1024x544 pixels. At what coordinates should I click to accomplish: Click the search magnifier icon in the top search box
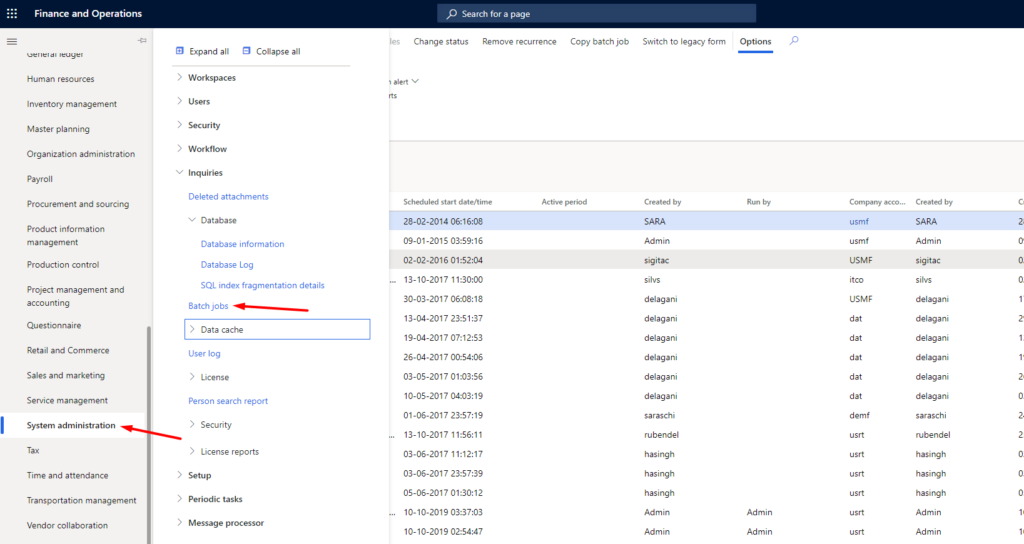[451, 14]
